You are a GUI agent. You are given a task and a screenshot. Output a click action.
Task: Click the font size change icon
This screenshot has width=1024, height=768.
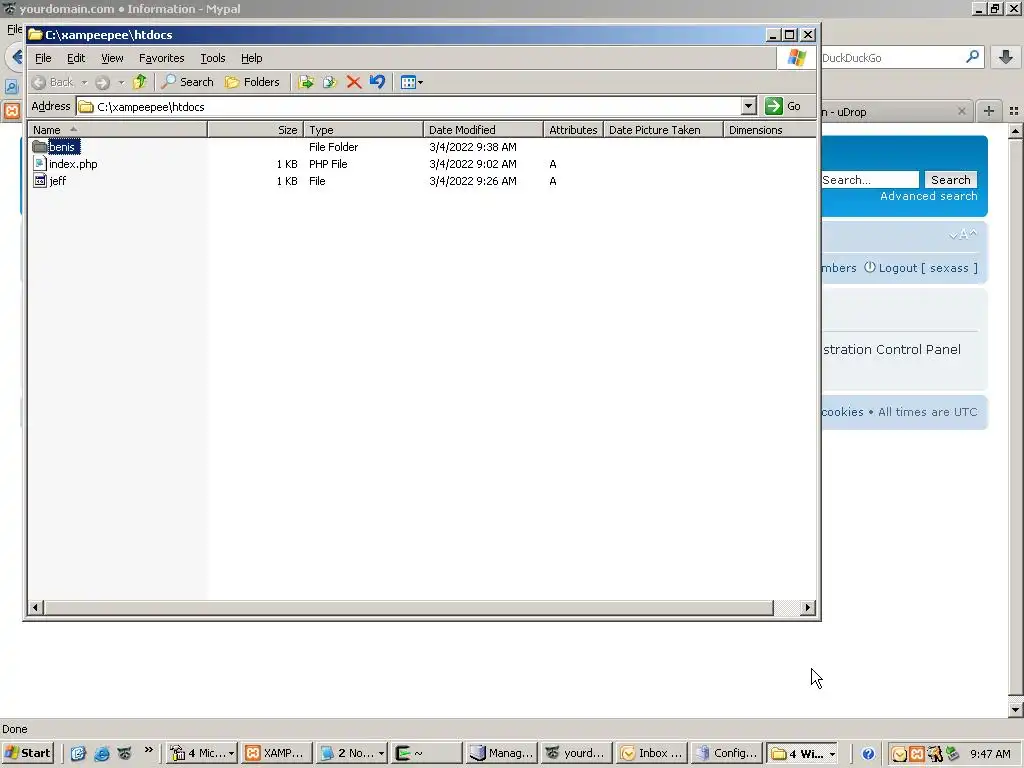coord(963,234)
